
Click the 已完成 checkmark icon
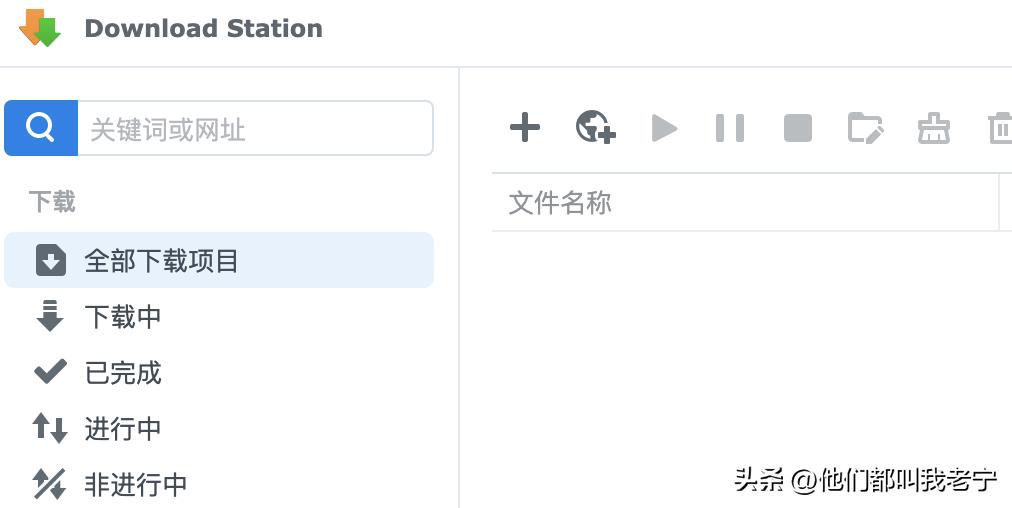[50, 373]
